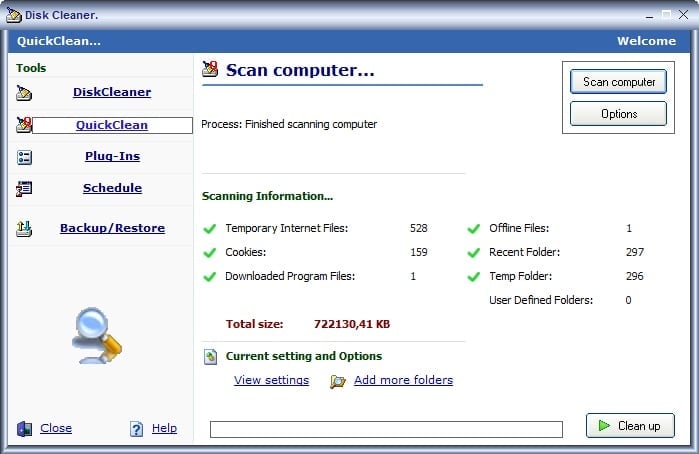Click the Downloaded Program Files label

point(290,277)
